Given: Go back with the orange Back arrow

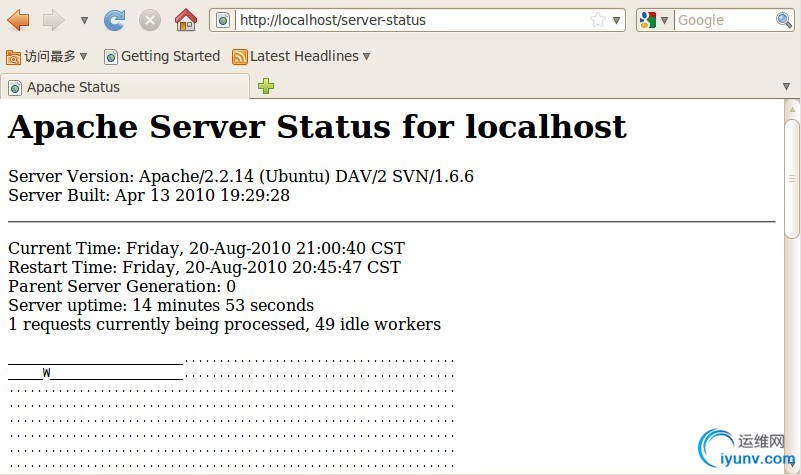Looking at the screenshot, I should click(x=18, y=20).
